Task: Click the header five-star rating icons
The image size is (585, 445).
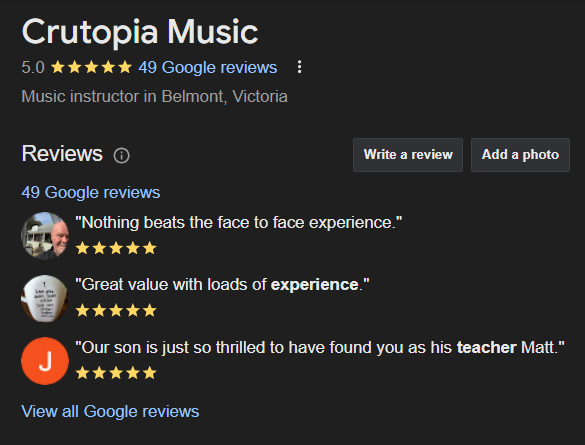Action: pos(91,68)
